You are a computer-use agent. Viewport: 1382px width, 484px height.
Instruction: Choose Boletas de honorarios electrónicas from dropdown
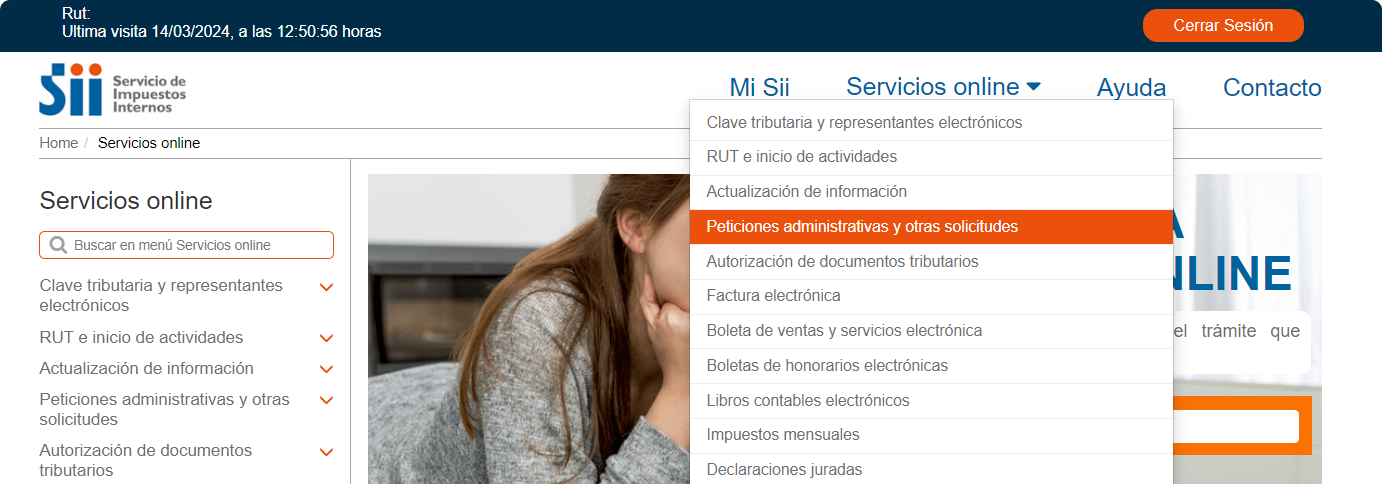(931, 366)
